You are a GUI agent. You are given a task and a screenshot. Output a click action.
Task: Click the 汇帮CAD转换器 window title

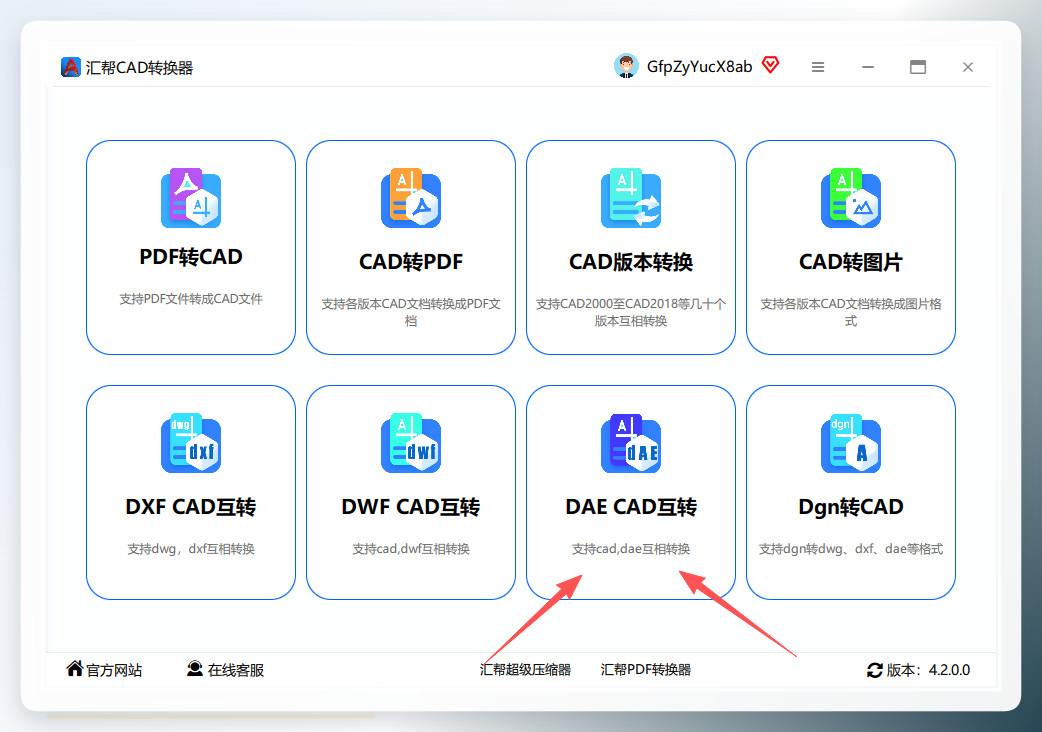[x=139, y=68]
